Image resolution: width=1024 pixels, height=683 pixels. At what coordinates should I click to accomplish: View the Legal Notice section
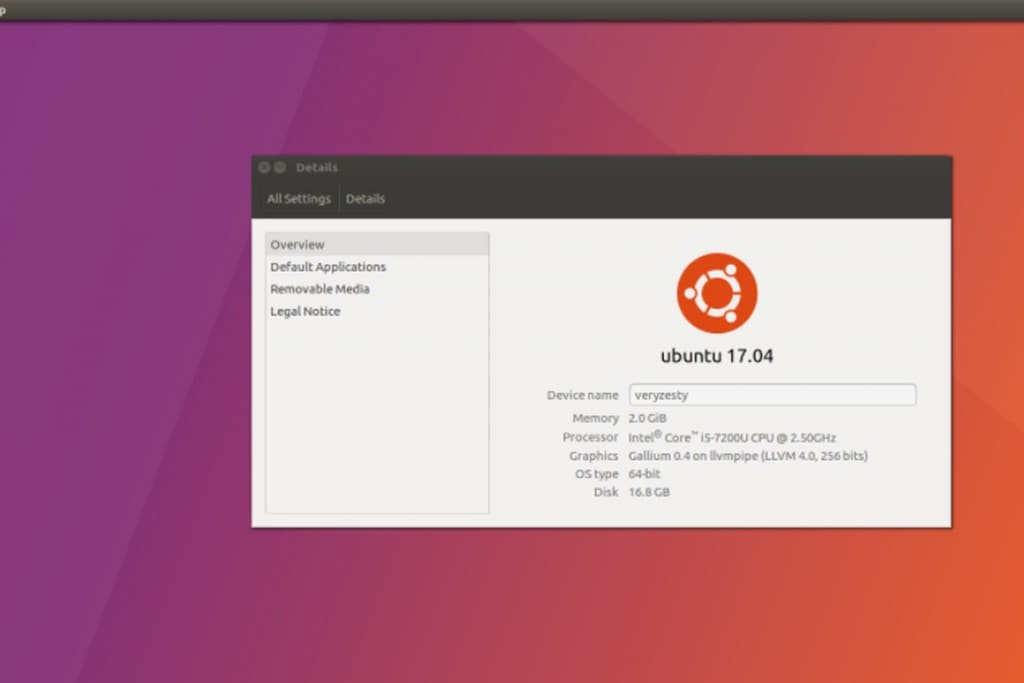point(304,311)
